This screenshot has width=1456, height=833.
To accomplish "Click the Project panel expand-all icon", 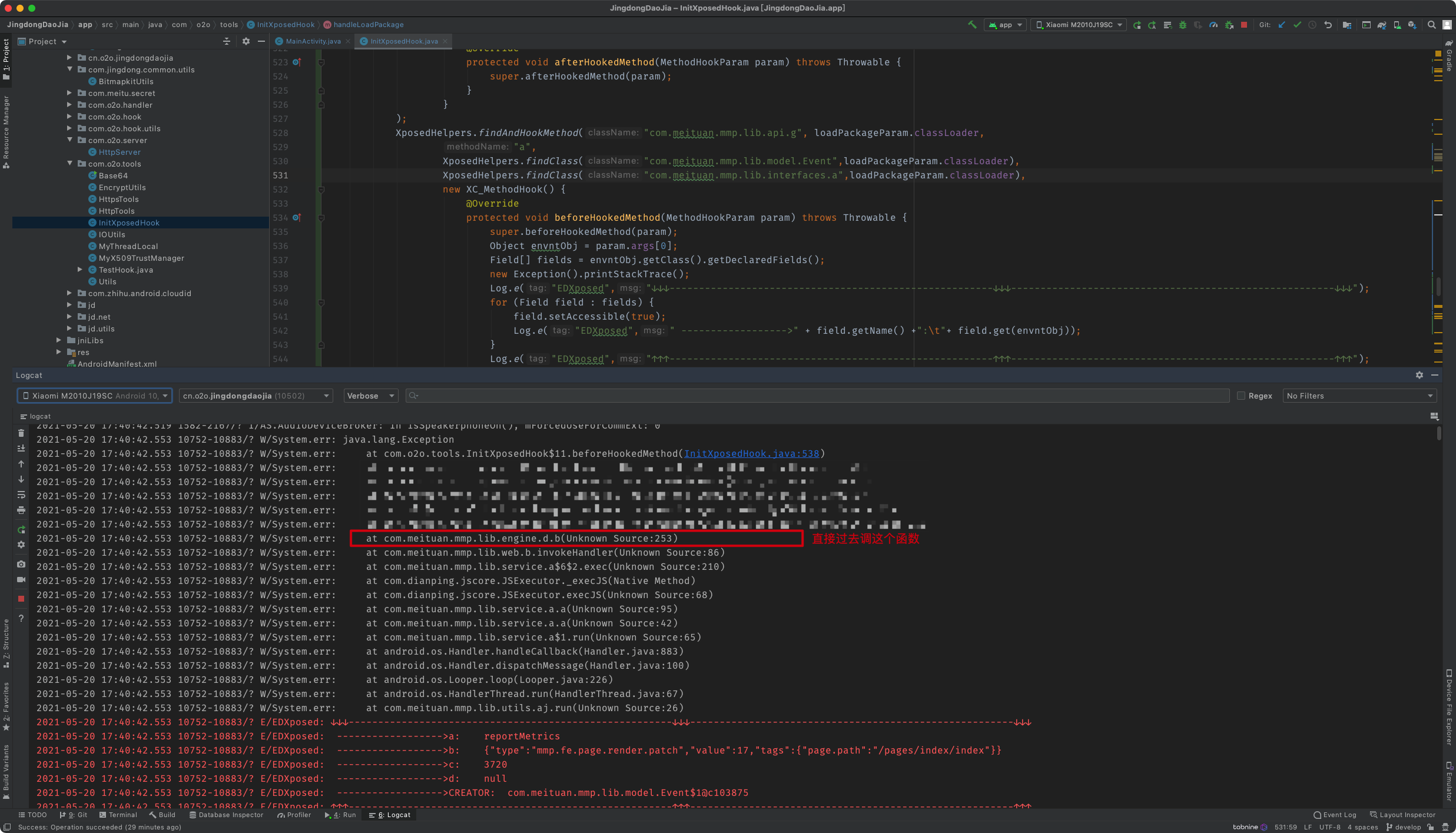I will pyautogui.click(x=227, y=41).
